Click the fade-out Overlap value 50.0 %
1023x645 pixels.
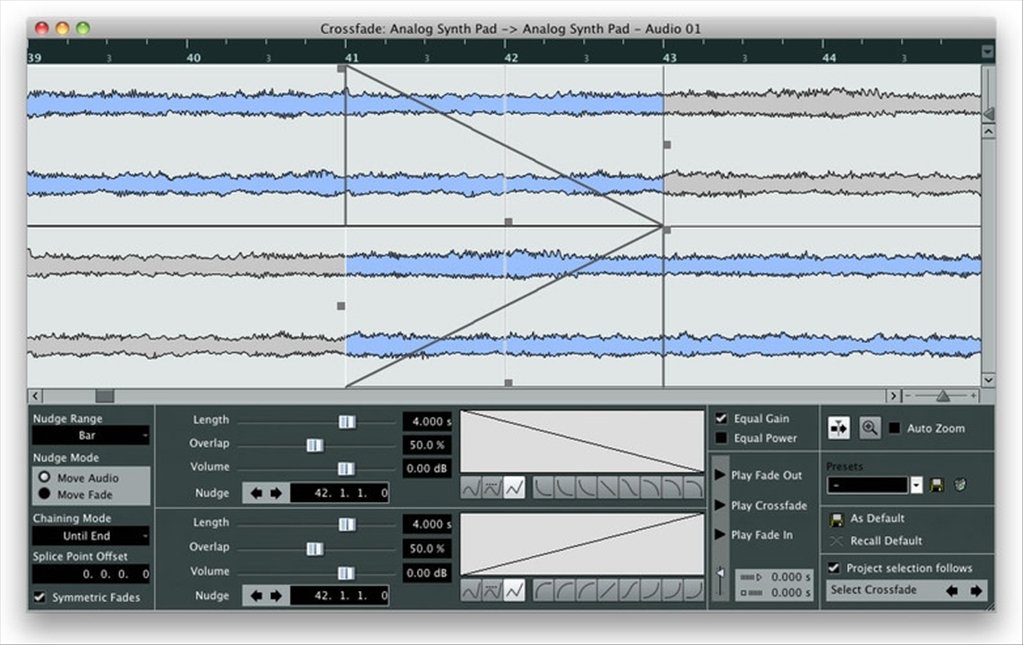click(427, 445)
